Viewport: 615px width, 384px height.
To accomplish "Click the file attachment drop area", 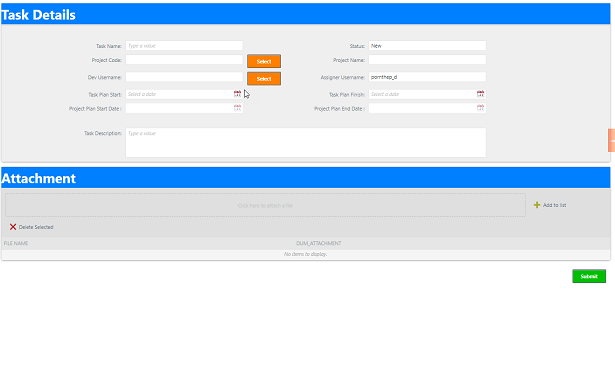I will (x=265, y=205).
